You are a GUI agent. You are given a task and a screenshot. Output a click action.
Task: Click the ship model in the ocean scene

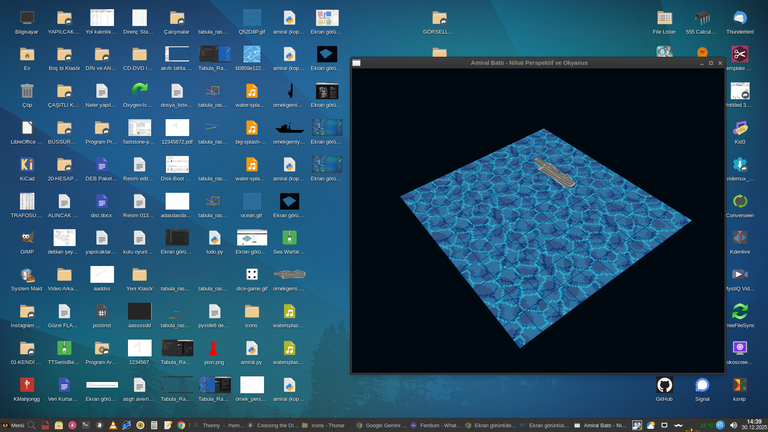(x=552, y=171)
